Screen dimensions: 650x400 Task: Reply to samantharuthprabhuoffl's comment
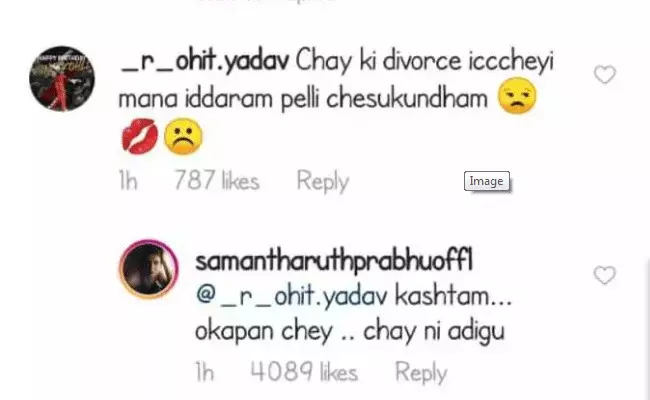[x=421, y=372]
